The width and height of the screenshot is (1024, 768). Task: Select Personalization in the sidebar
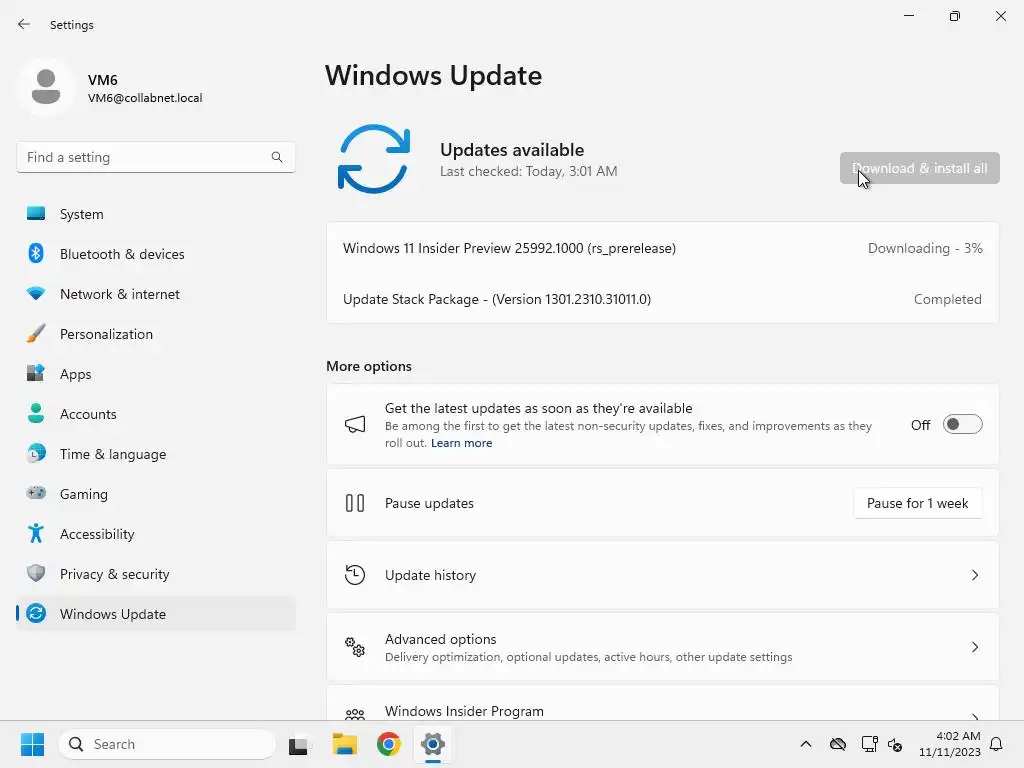point(156,334)
